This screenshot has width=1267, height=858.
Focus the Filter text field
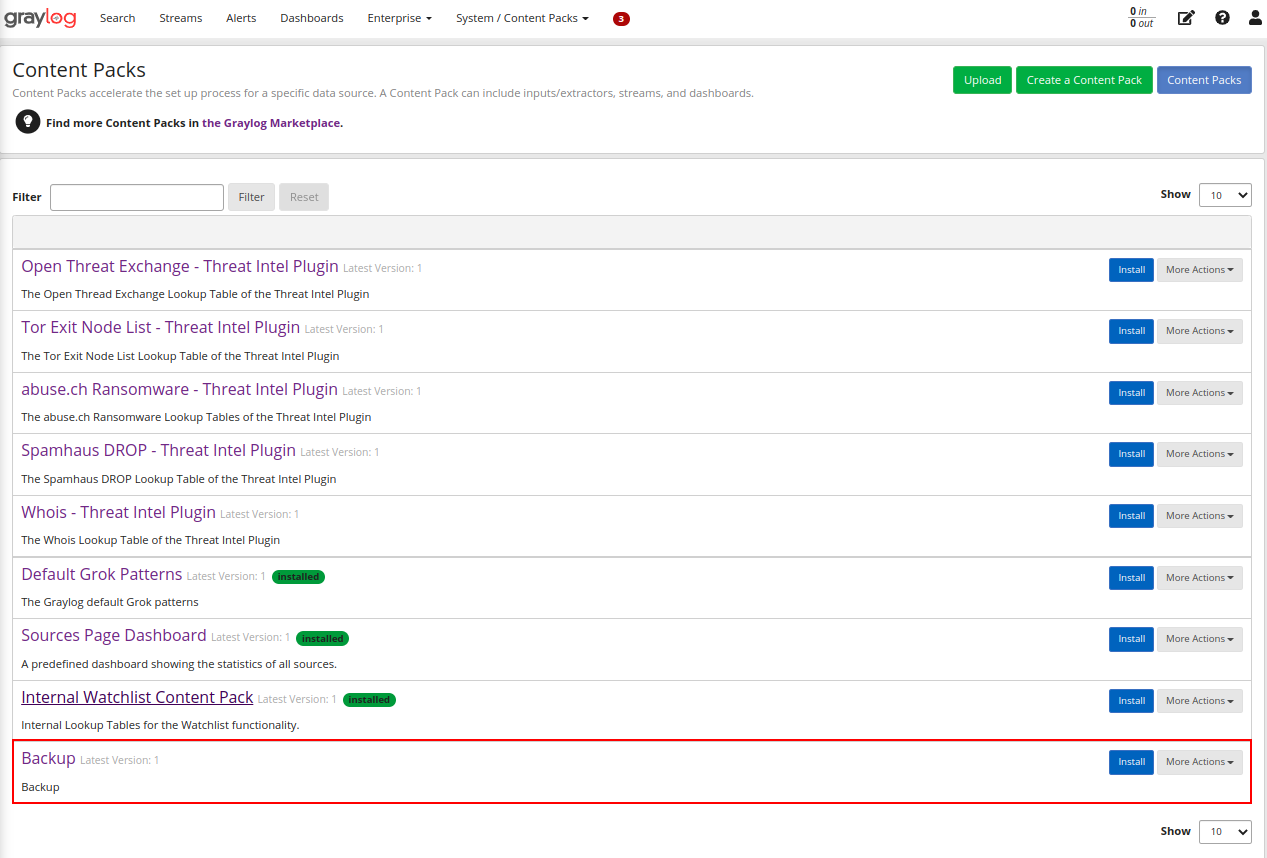(137, 197)
